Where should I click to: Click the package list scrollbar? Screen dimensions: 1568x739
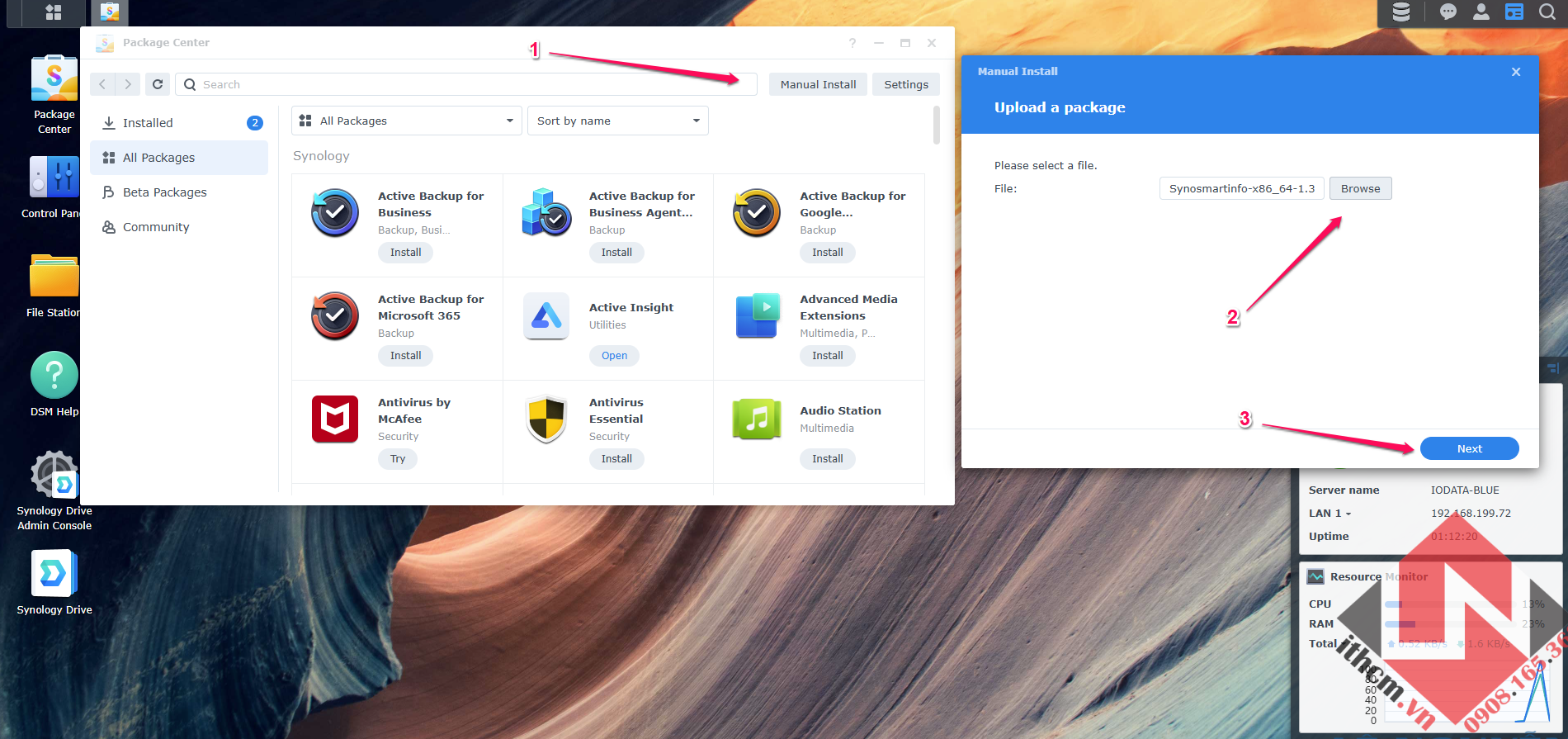tap(937, 125)
